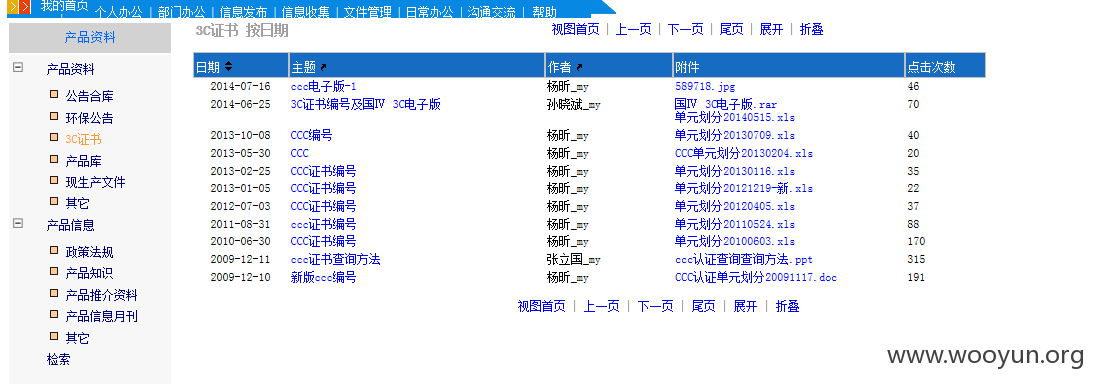Click the sort arrow beside 主题 header

(x=323, y=68)
